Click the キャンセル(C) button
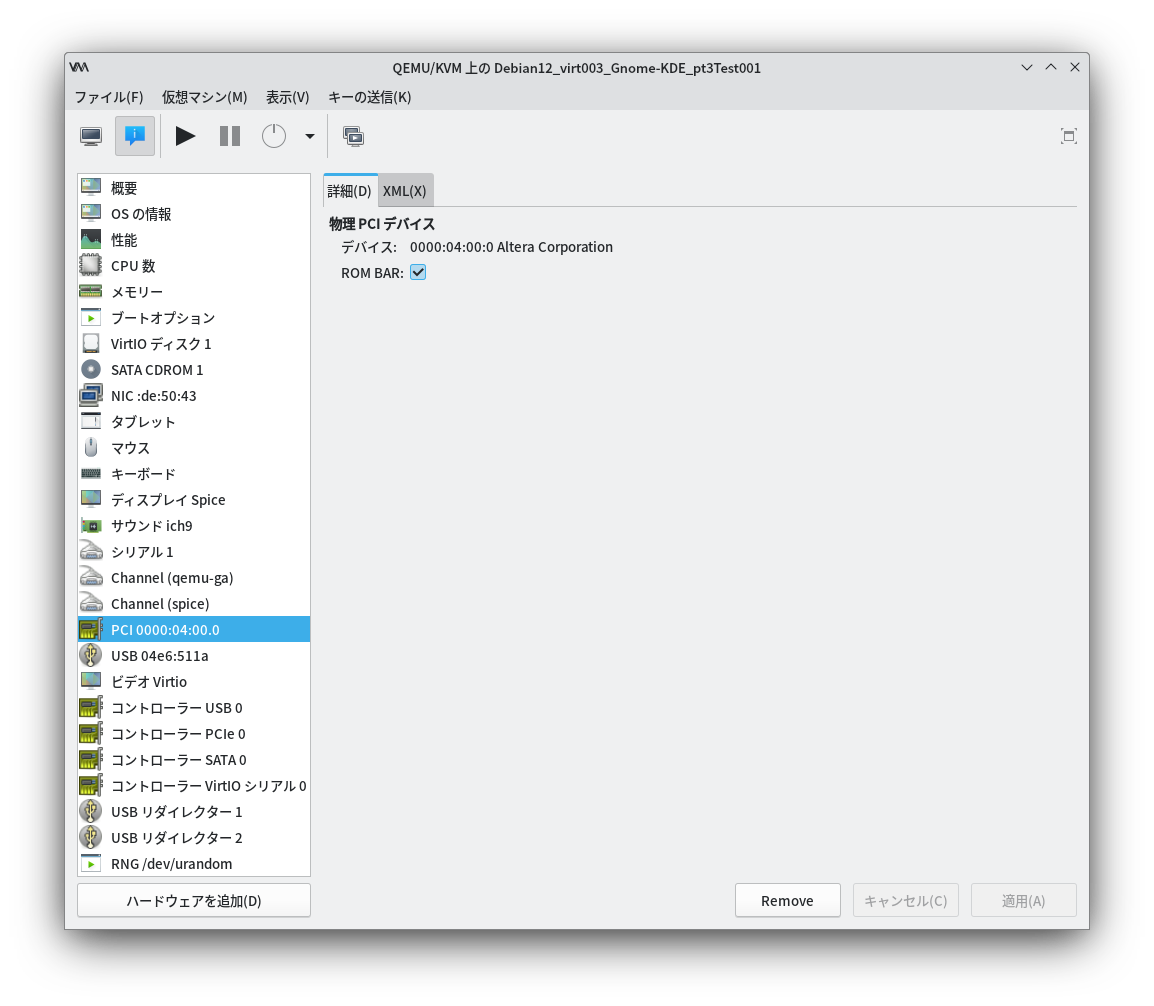 (x=905, y=900)
